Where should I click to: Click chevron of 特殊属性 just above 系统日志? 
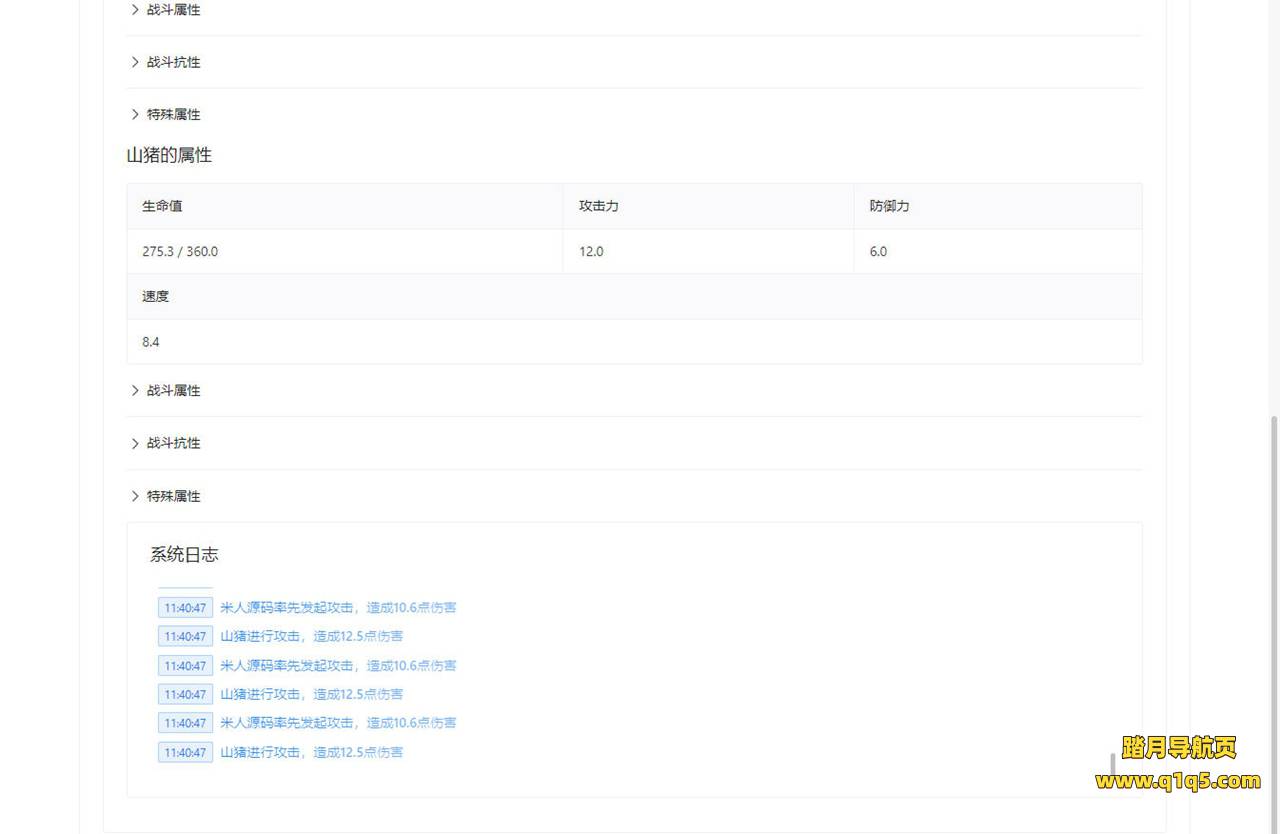135,496
